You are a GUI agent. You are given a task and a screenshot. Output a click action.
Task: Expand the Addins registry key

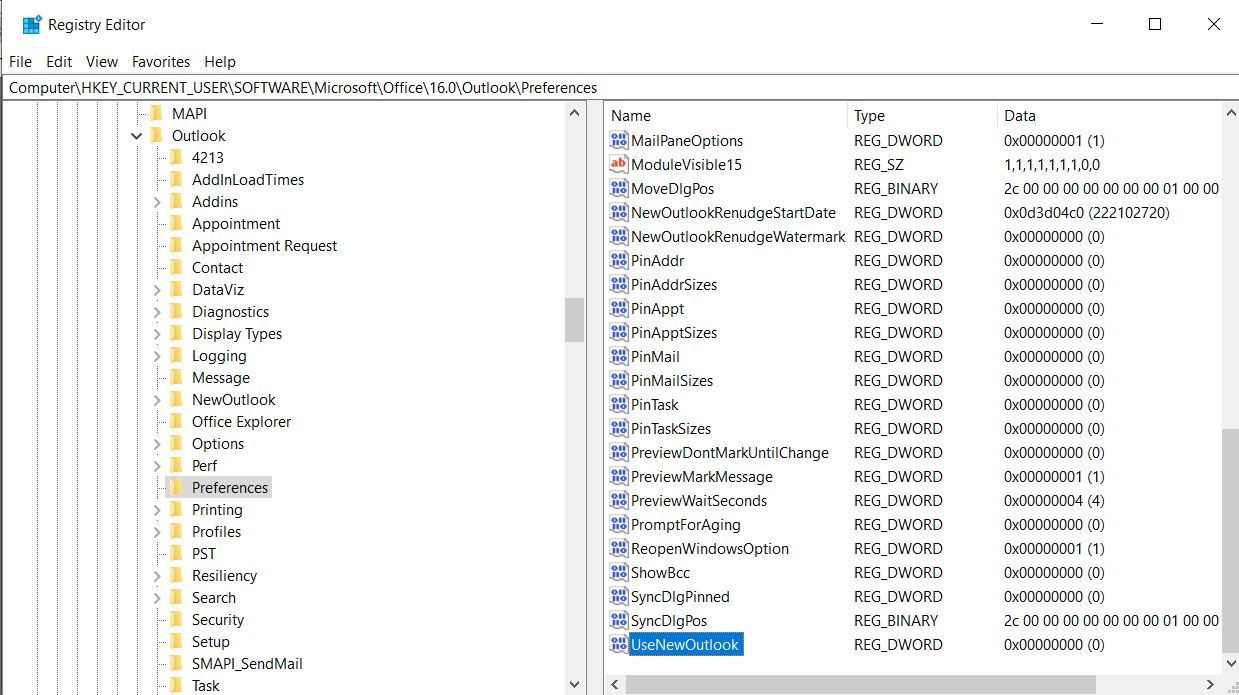pyautogui.click(x=157, y=202)
